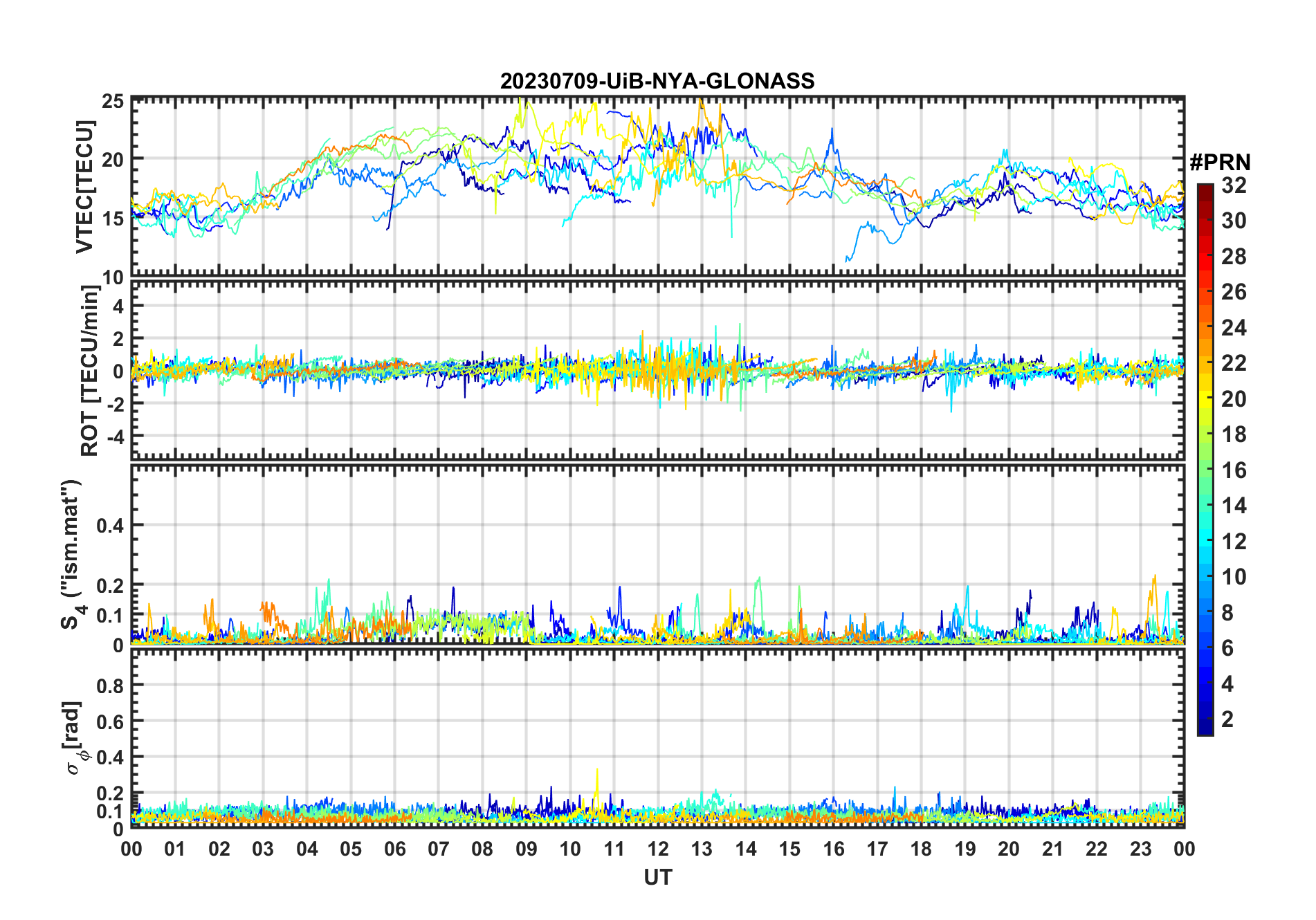Image resolution: width=1316 pixels, height=920 pixels.
Task: Click inside the S4 scintillation panel
Action: 658,555
